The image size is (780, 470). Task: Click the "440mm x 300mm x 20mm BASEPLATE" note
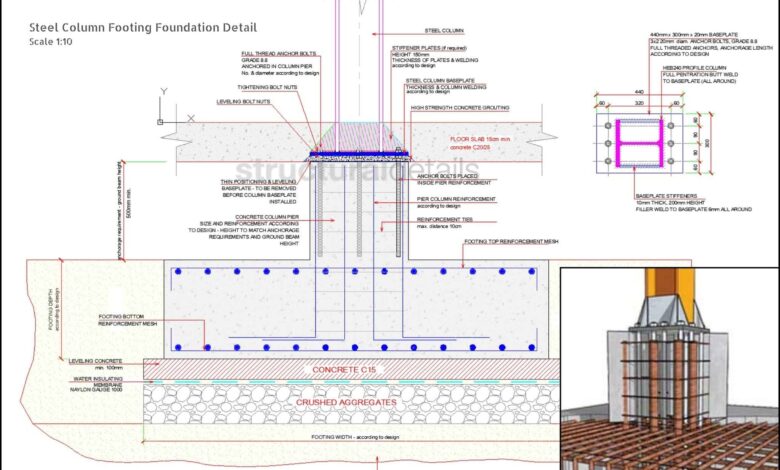click(694, 35)
